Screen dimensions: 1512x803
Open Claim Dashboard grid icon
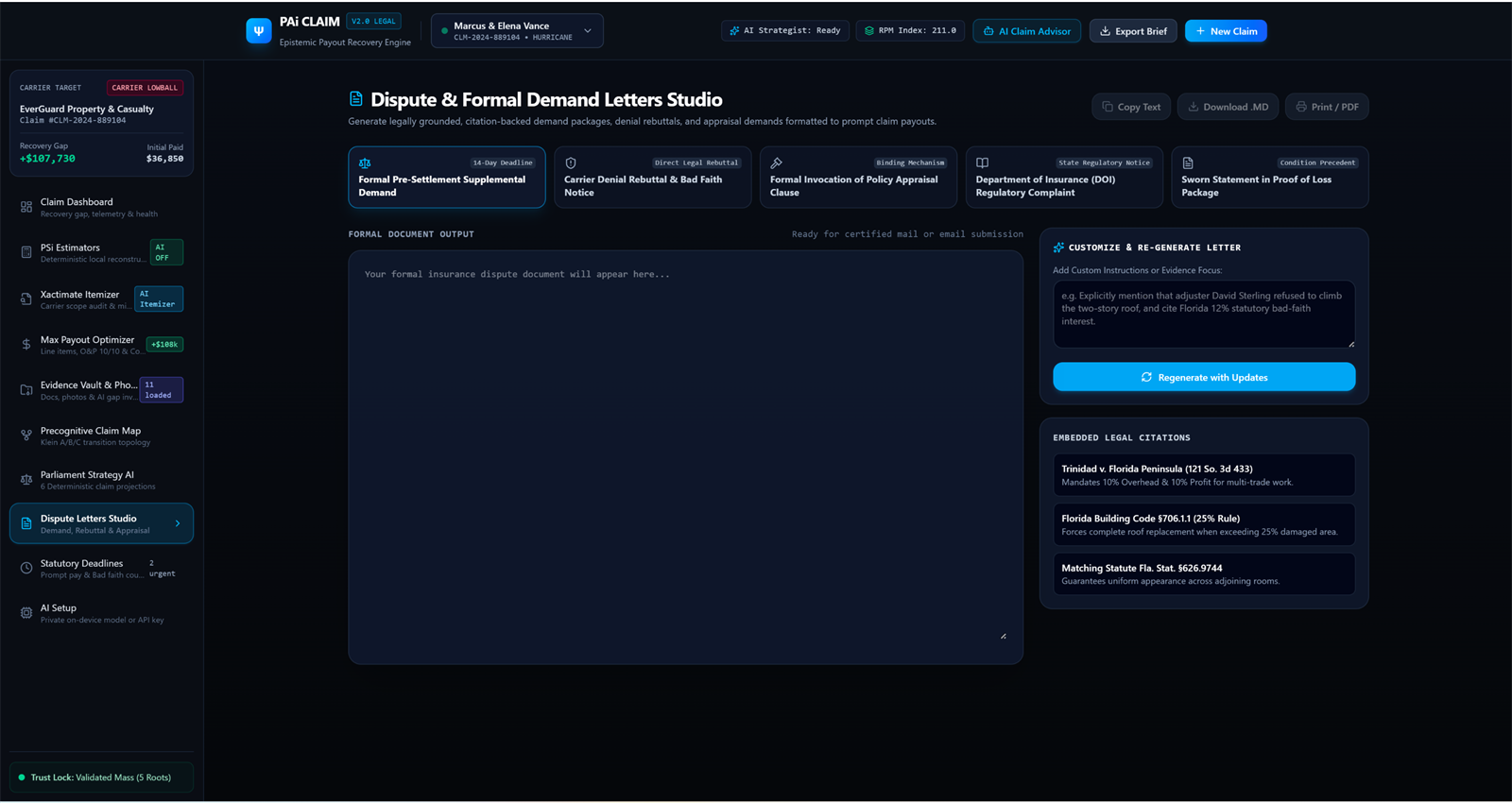tap(26, 207)
